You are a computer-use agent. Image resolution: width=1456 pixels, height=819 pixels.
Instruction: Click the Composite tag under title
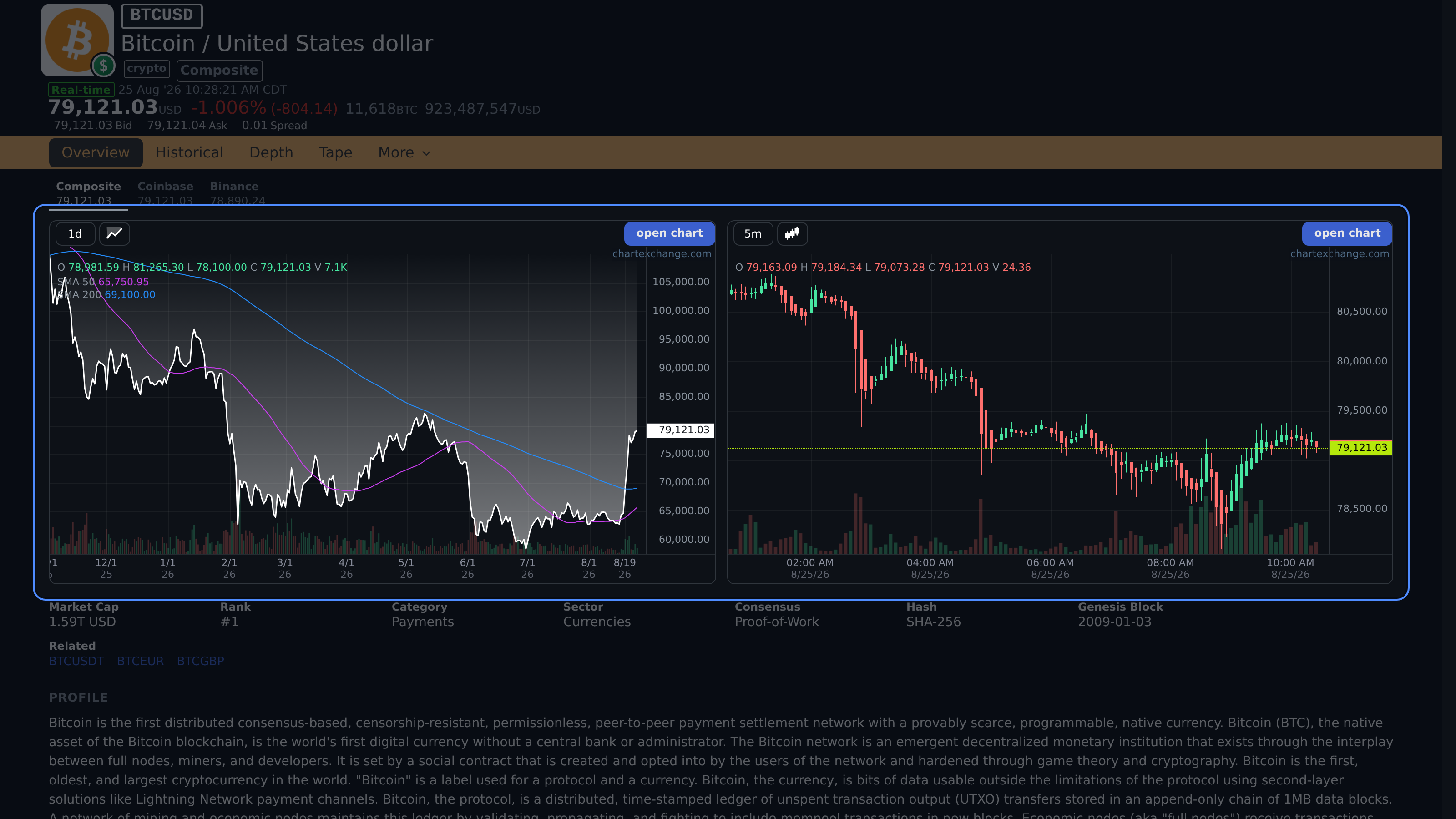click(219, 71)
